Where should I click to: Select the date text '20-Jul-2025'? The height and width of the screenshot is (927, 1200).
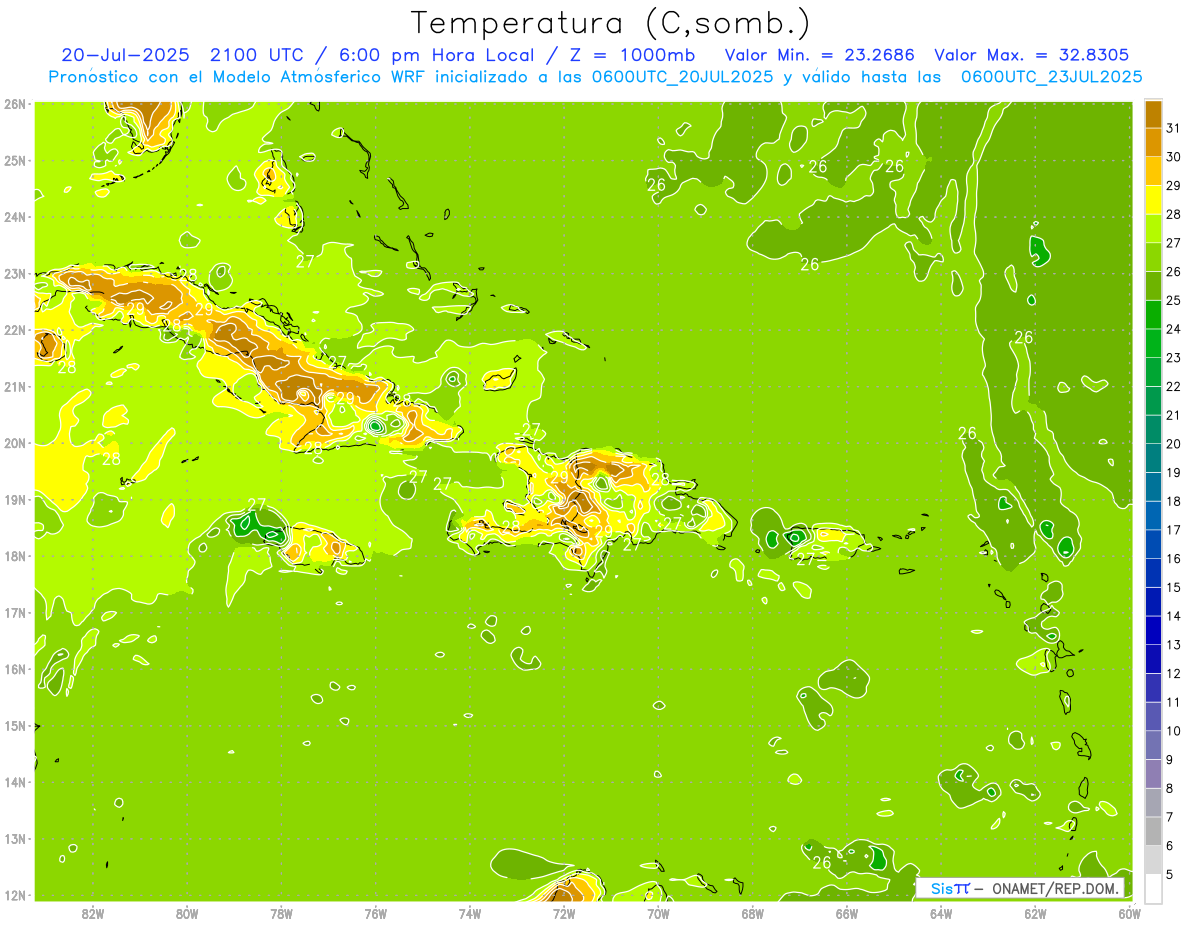(x=125, y=55)
